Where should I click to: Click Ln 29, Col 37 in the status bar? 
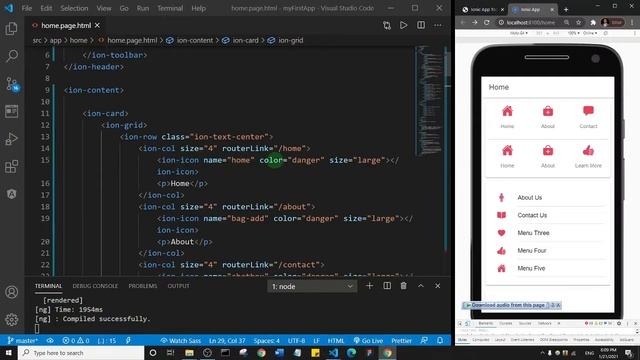click(x=227, y=340)
